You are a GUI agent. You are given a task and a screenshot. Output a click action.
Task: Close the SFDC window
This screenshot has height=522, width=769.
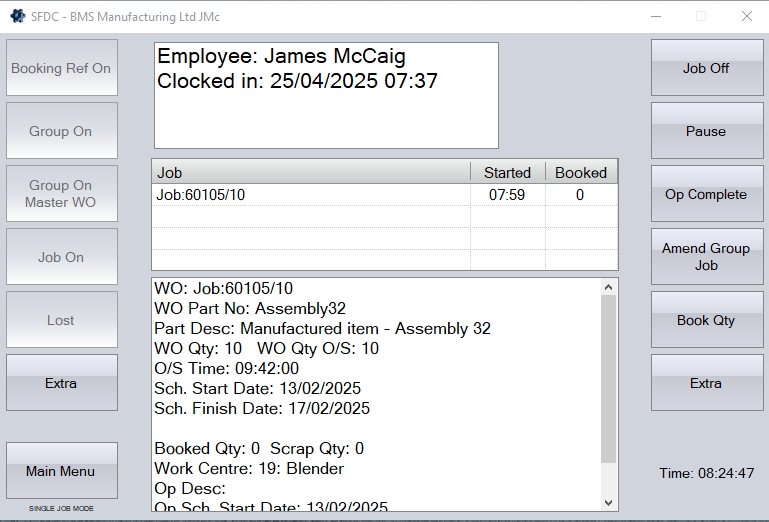click(746, 16)
